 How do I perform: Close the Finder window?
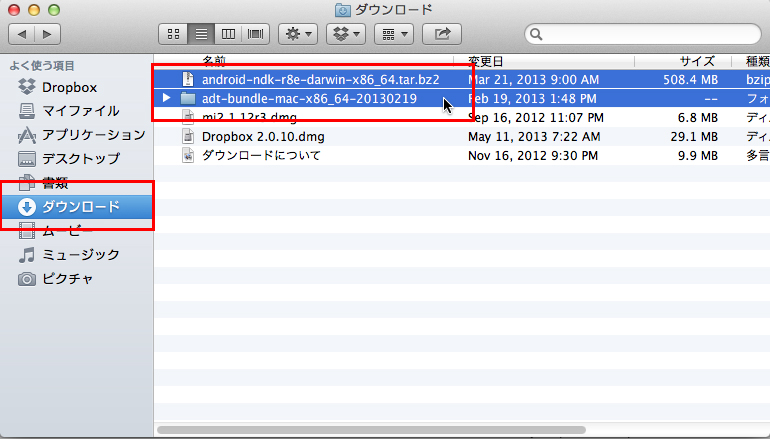point(14,9)
